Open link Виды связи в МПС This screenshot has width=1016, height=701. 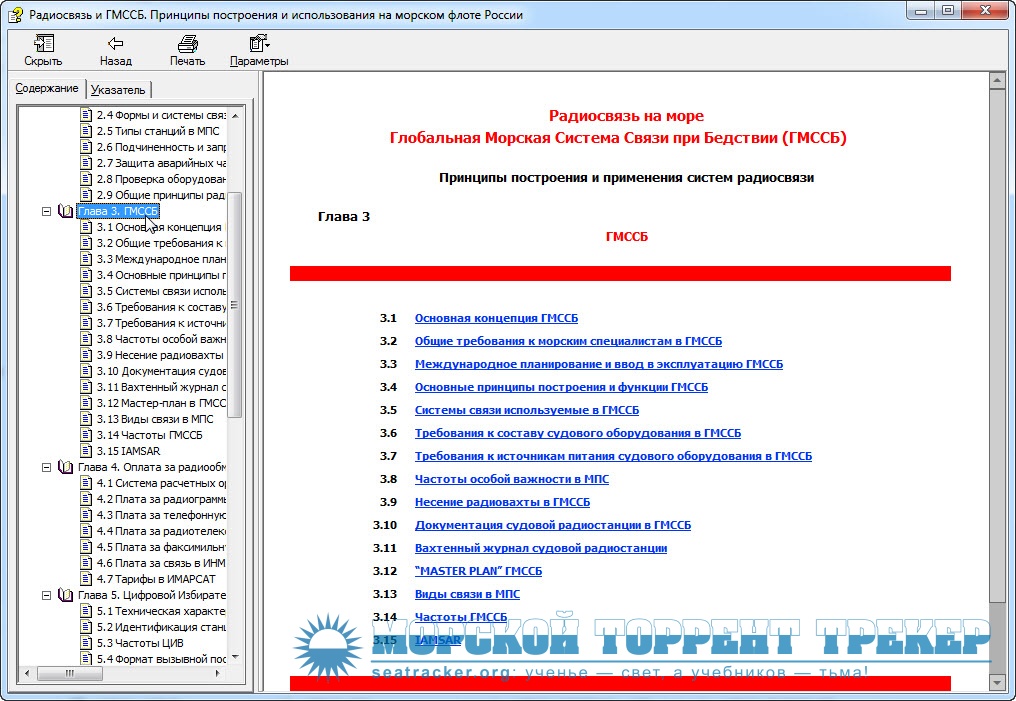(467, 594)
